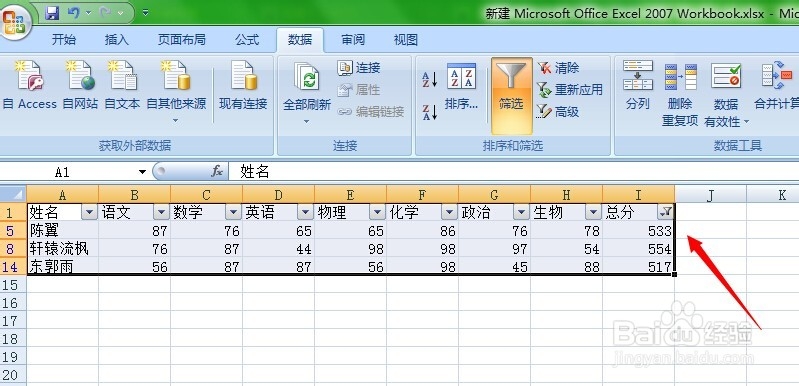799x386 pixels.
Task: Open 数据有效性 data validation
Action: click(x=726, y=94)
